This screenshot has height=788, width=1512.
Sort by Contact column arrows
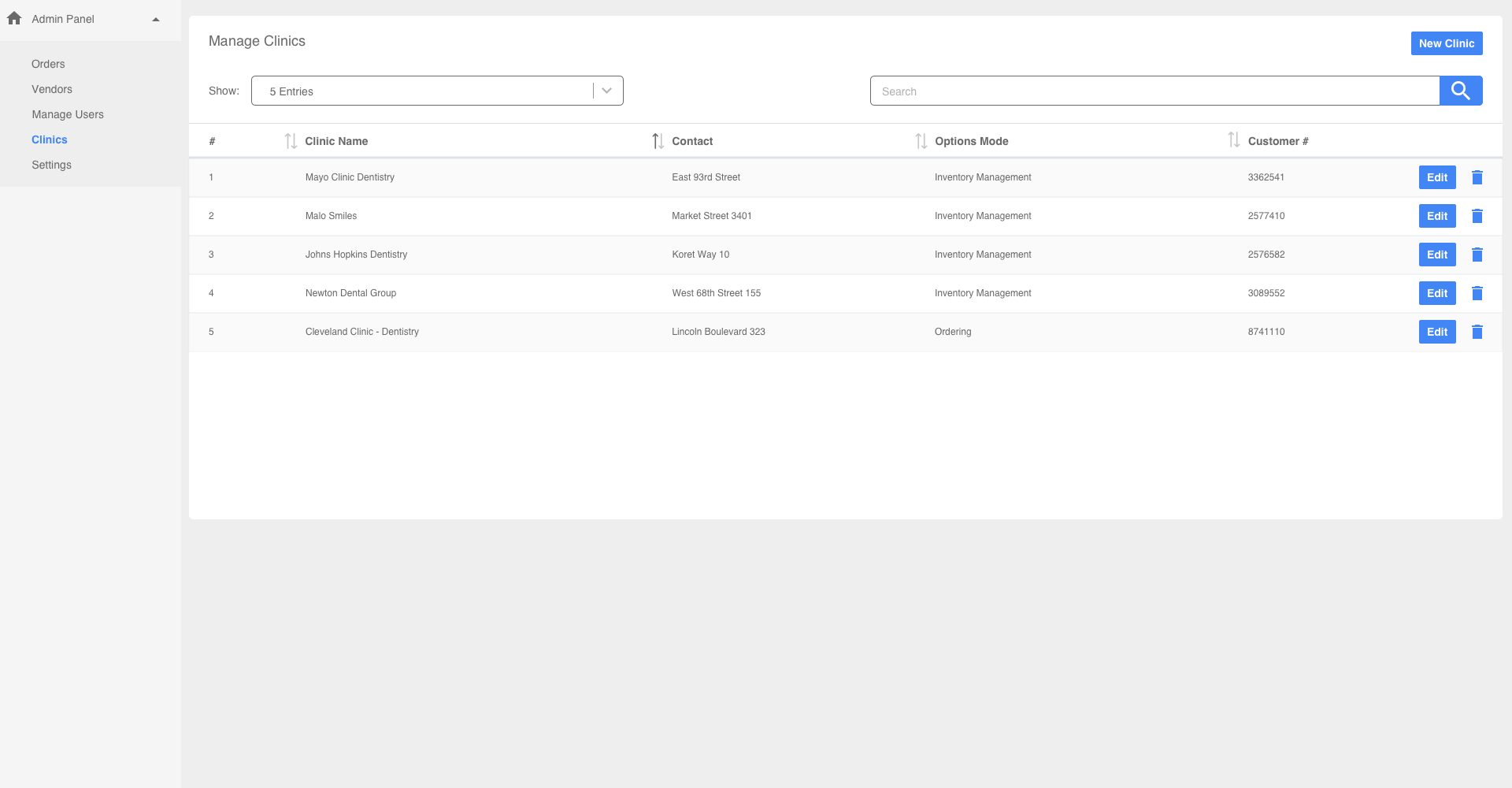coord(921,141)
